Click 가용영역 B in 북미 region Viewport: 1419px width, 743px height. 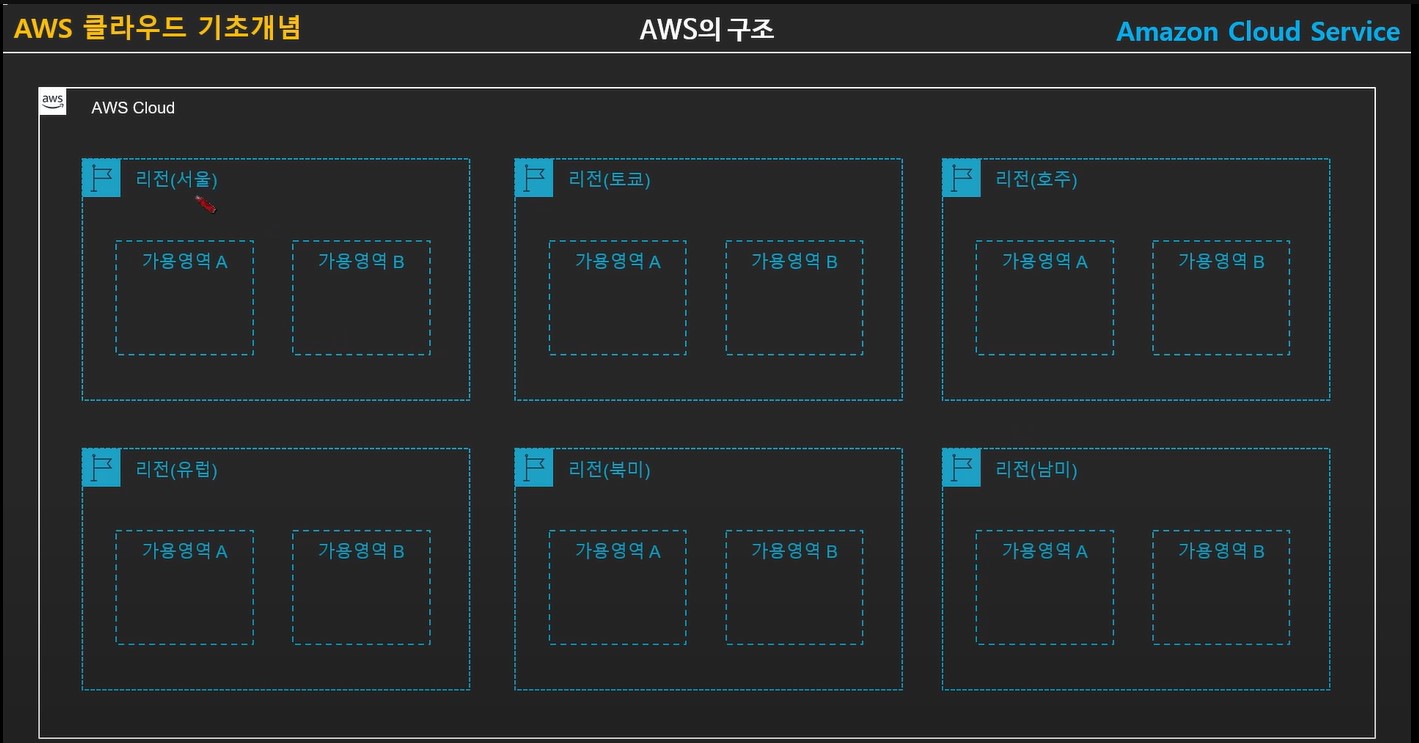(x=794, y=587)
